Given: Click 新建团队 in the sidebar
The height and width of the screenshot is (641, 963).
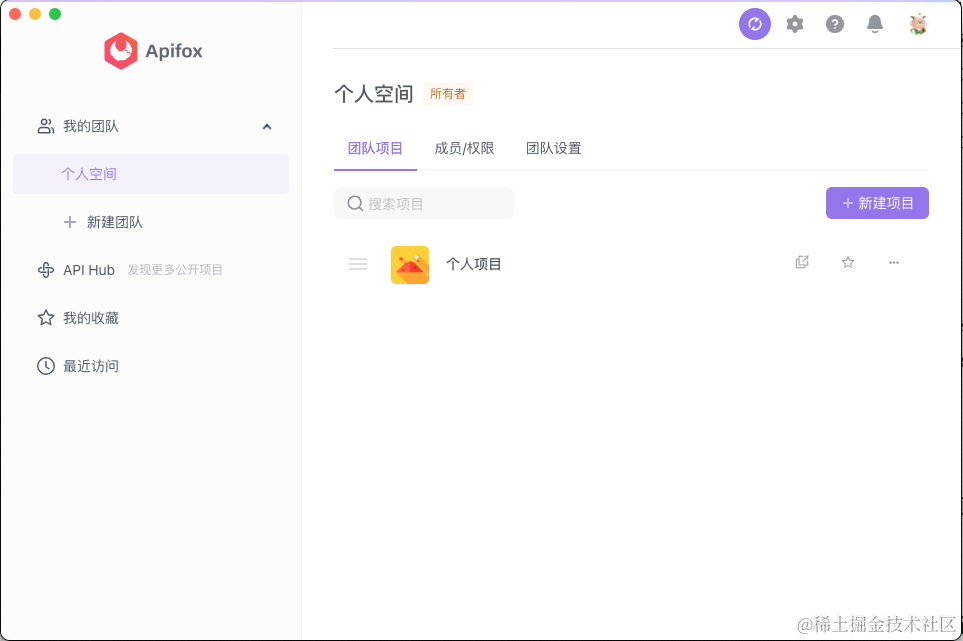Looking at the screenshot, I should tap(114, 222).
